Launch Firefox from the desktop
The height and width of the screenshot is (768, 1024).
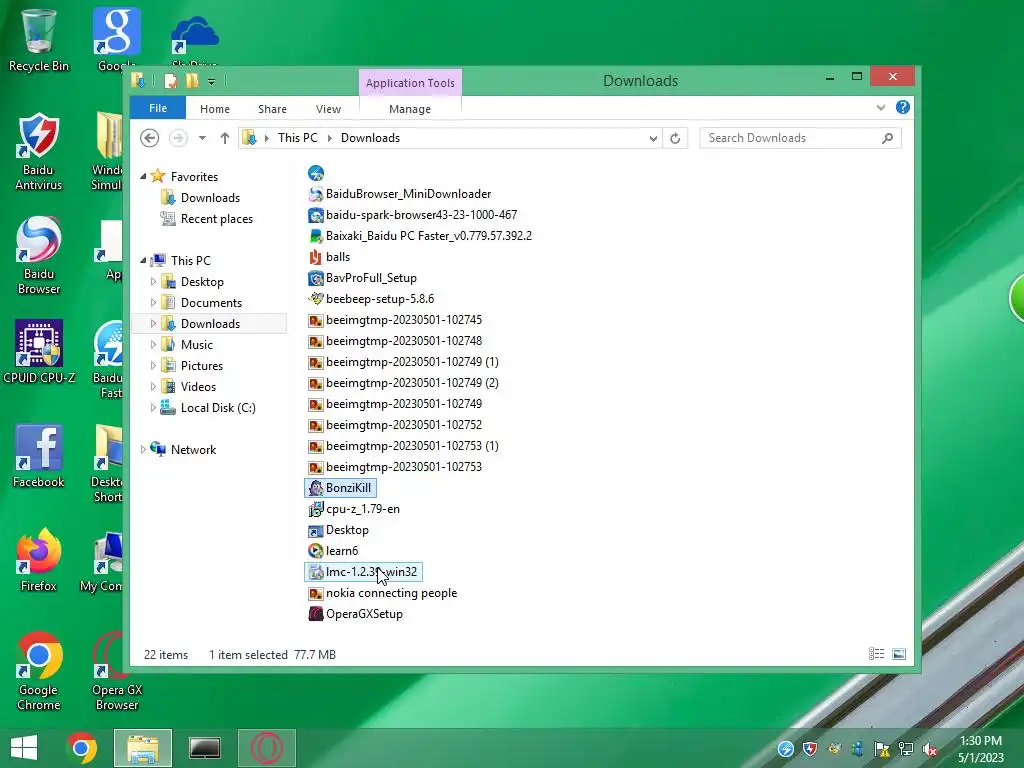point(39,560)
